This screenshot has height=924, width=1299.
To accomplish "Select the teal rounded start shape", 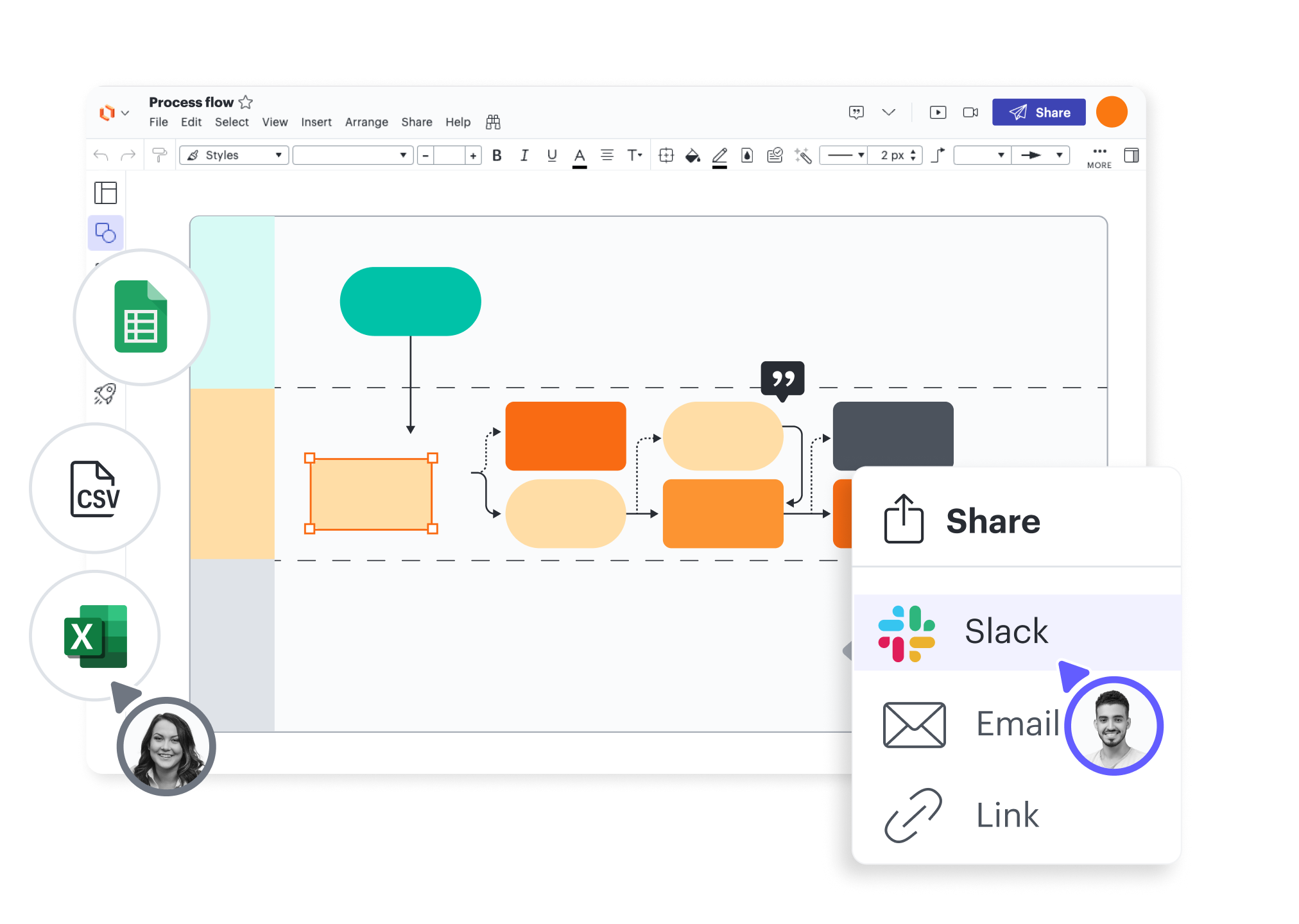I will [x=410, y=302].
